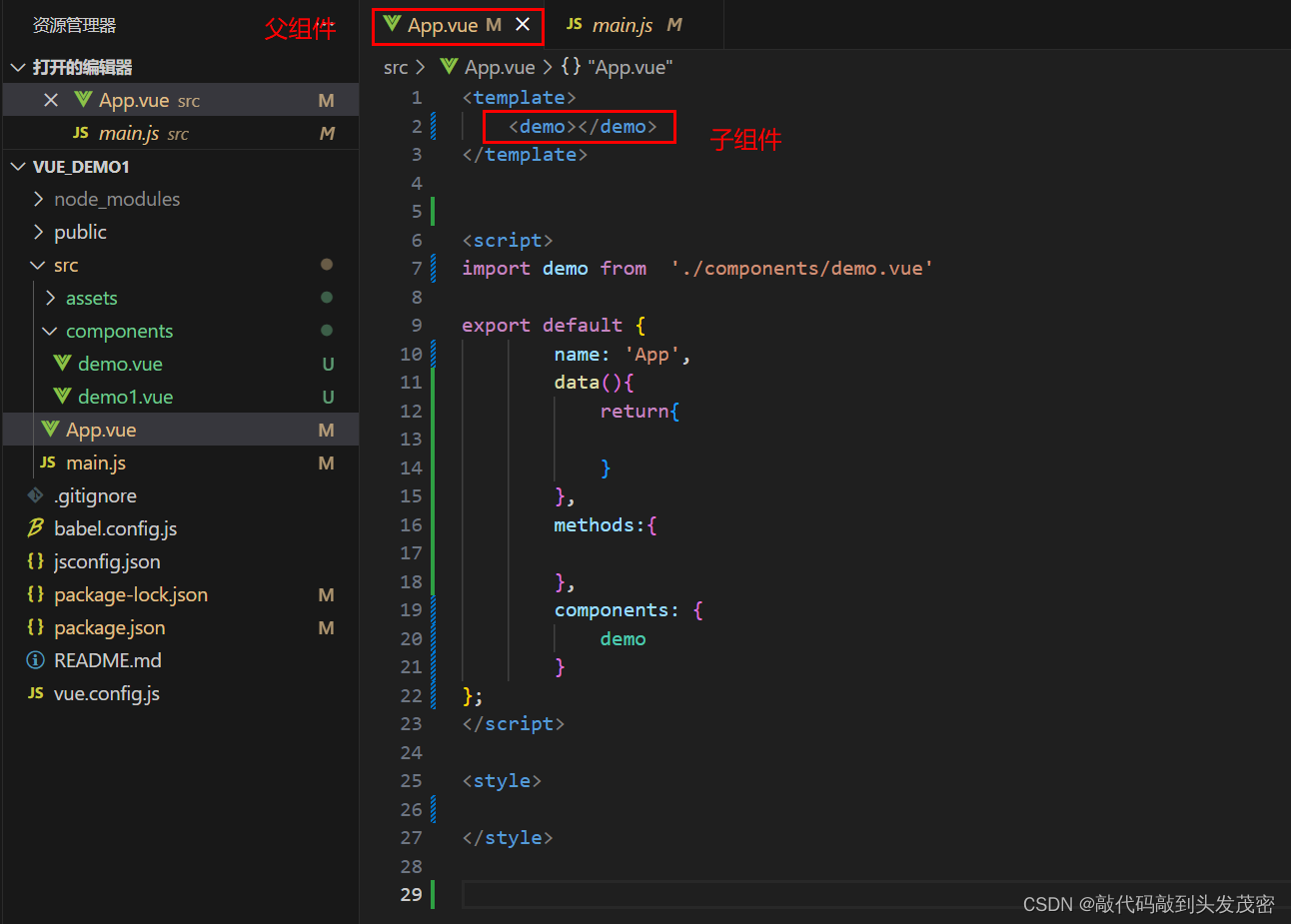Select main.js in open editors list
The image size is (1291, 924).
181,133
